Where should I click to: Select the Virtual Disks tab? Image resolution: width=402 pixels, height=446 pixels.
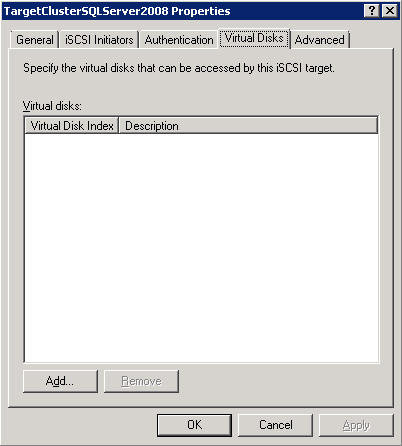point(254,38)
